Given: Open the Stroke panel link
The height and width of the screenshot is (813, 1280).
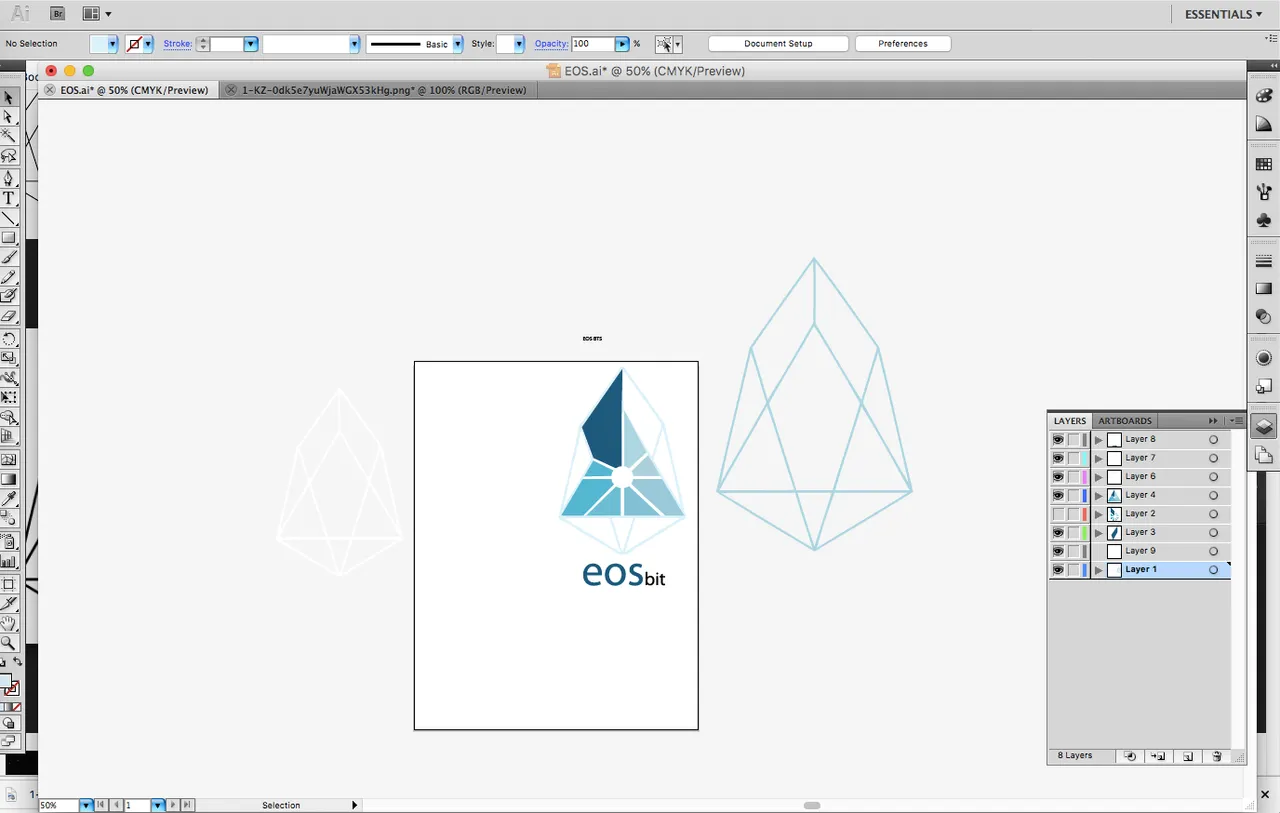Looking at the screenshot, I should (178, 44).
